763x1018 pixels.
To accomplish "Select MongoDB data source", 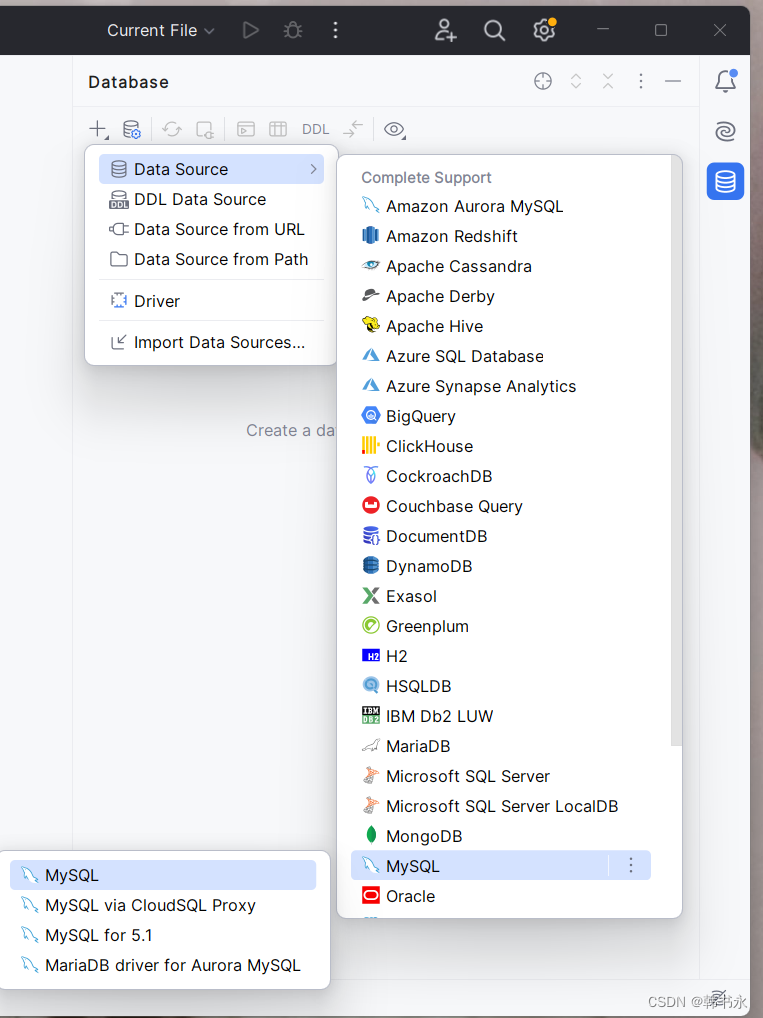I will [x=501, y=836].
